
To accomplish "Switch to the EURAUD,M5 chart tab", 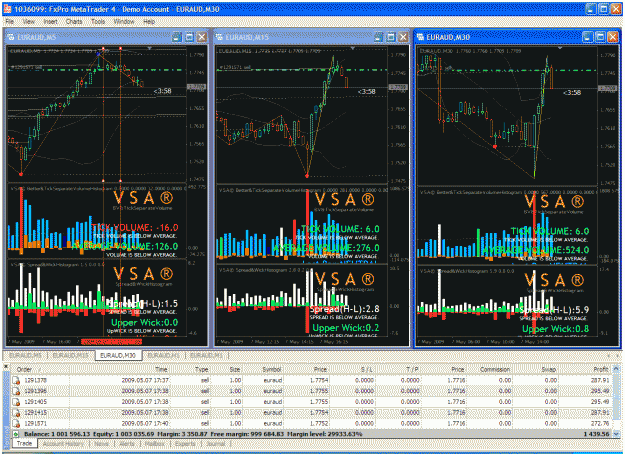I will pos(25,355).
